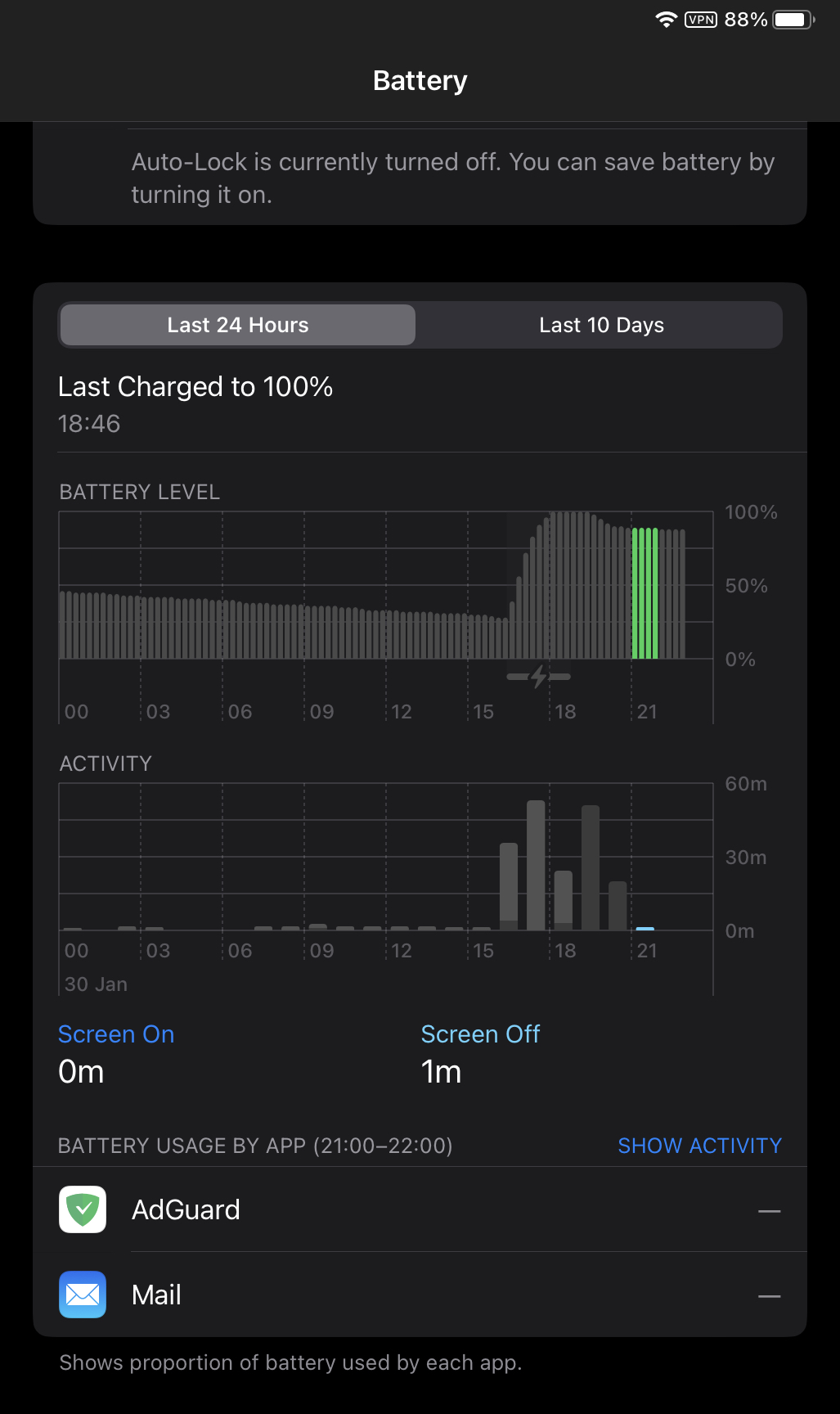Tap the AdGuard shield app icon
This screenshot has height=1414, width=840.
click(83, 1209)
